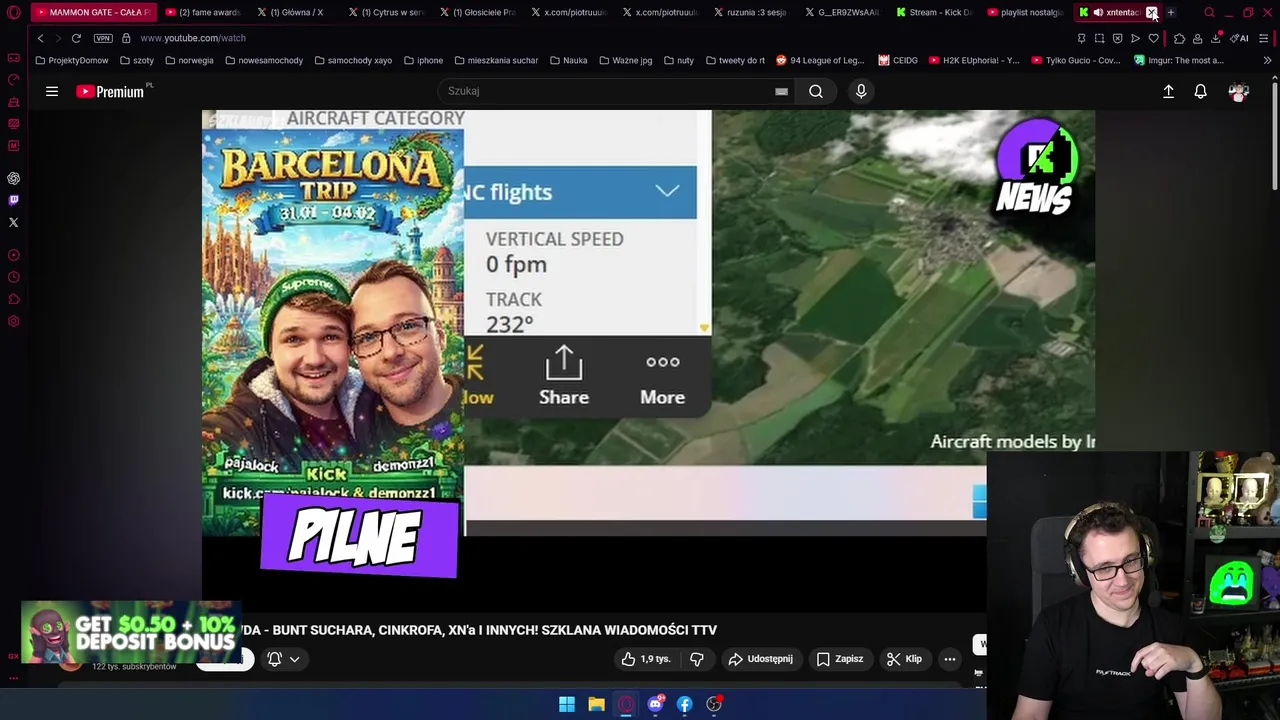The height and width of the screenshot is (720, 1280).
Task: Open YouTube notifications bell
Action: 1201,91
